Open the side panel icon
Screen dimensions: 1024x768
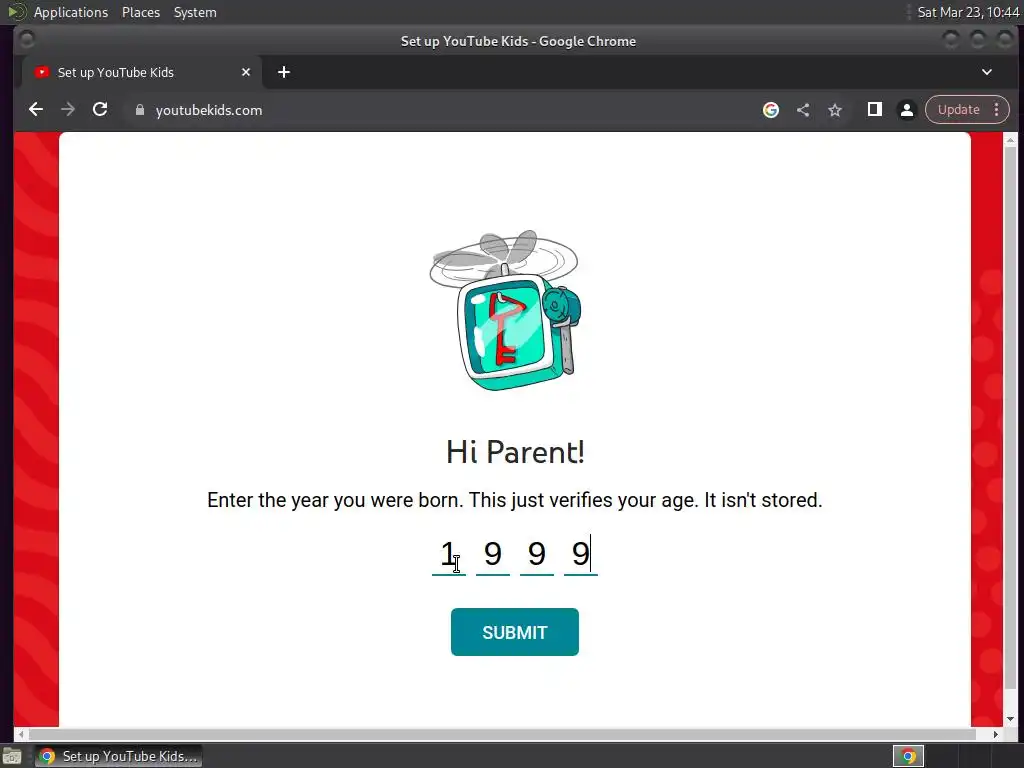tap(874, 110)
